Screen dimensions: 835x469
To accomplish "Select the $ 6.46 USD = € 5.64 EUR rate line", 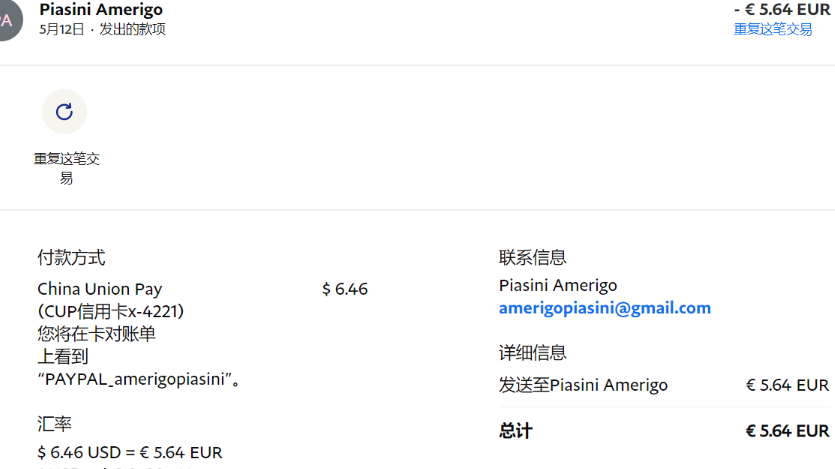I will tap(129, 453).
